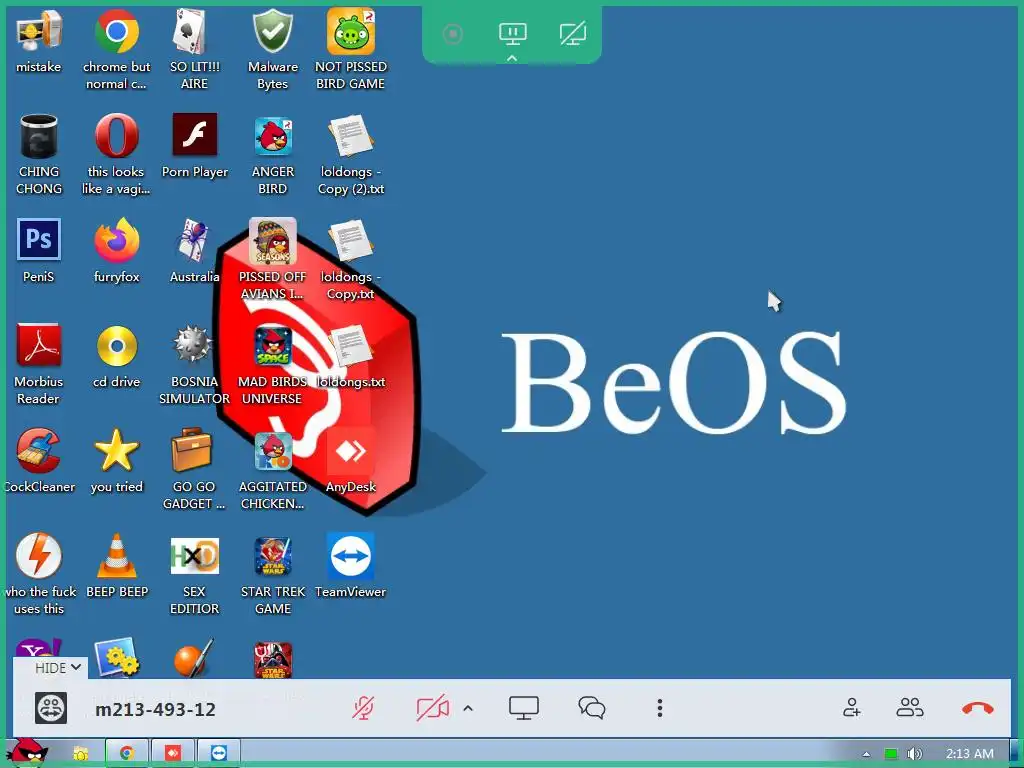Collapse meeting bar with HIDE dropdown
Image resolution: width=1024 pixels, height=768 pixels.
57,667
